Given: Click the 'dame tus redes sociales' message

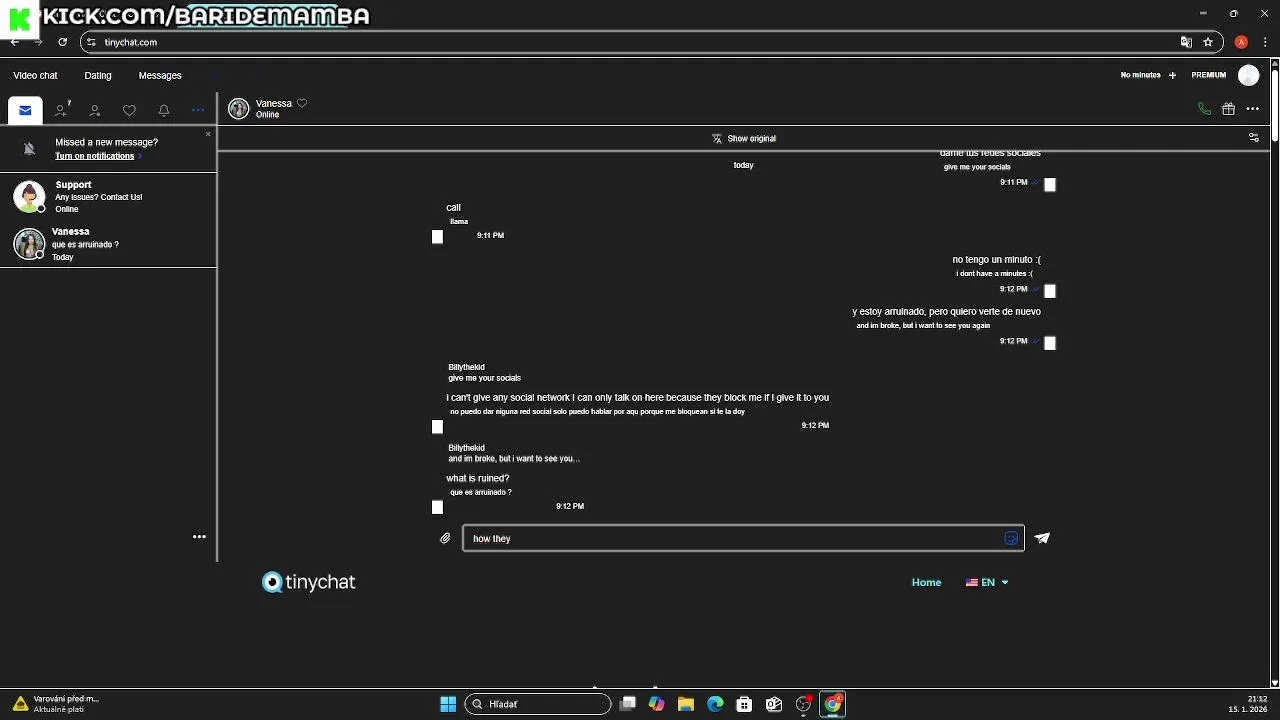Looking at the screenshot, I should coord(990,154).
